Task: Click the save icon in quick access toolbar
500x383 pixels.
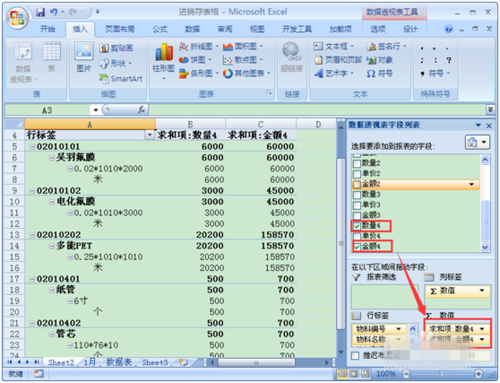Action: [40, 12]
